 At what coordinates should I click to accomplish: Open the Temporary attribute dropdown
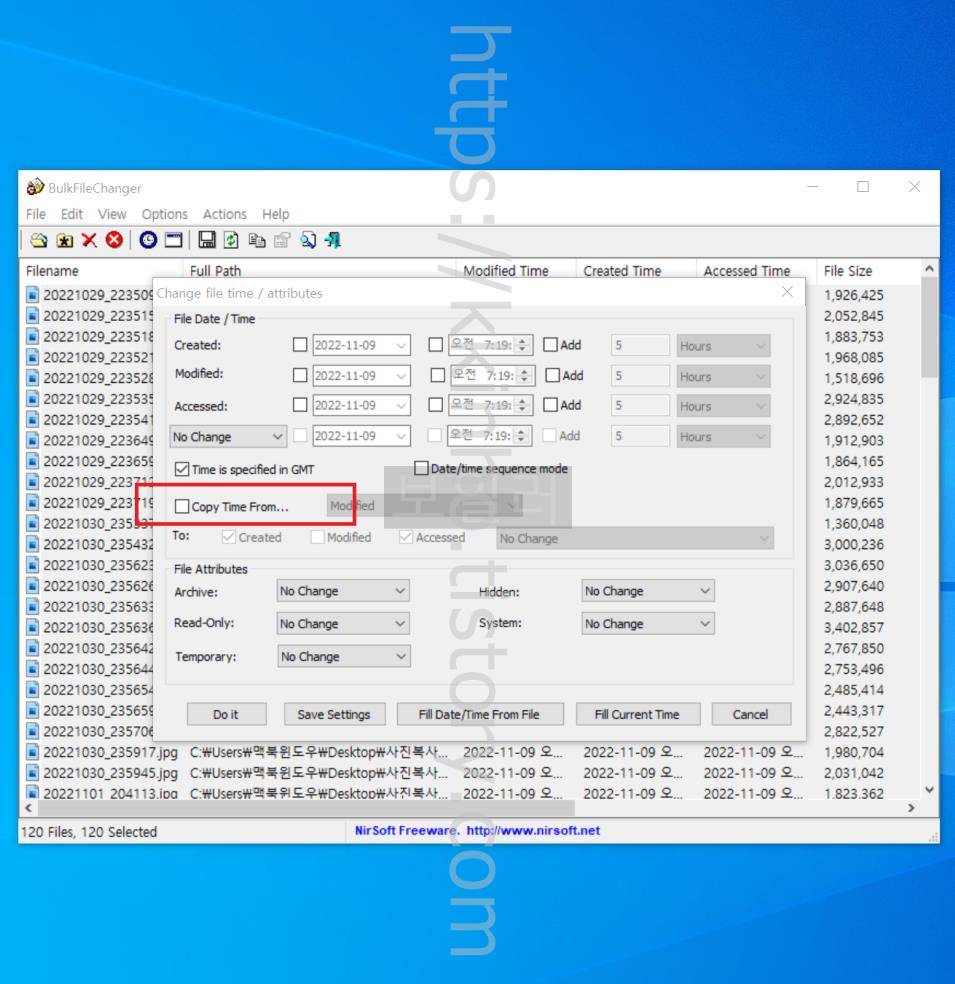(x=344, y=656)
